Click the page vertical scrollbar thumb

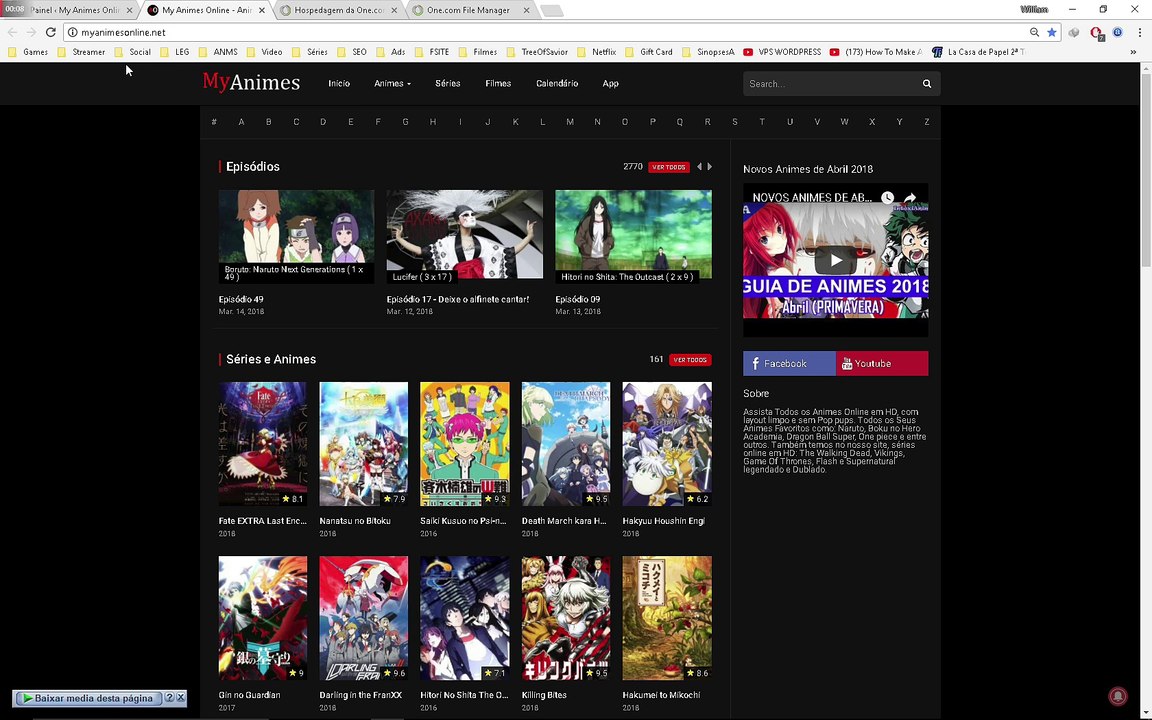pyautogui.click(x=1145, y=169)
